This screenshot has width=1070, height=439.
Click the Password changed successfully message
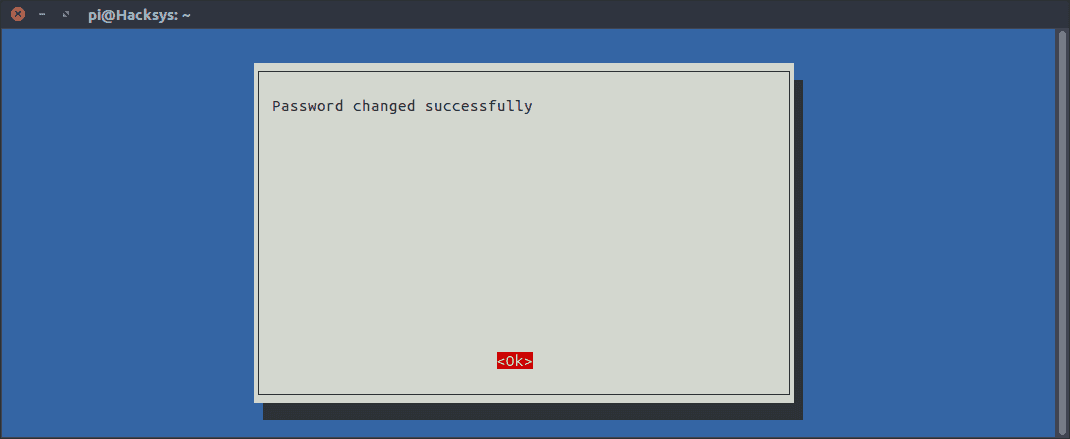point(402,107)
